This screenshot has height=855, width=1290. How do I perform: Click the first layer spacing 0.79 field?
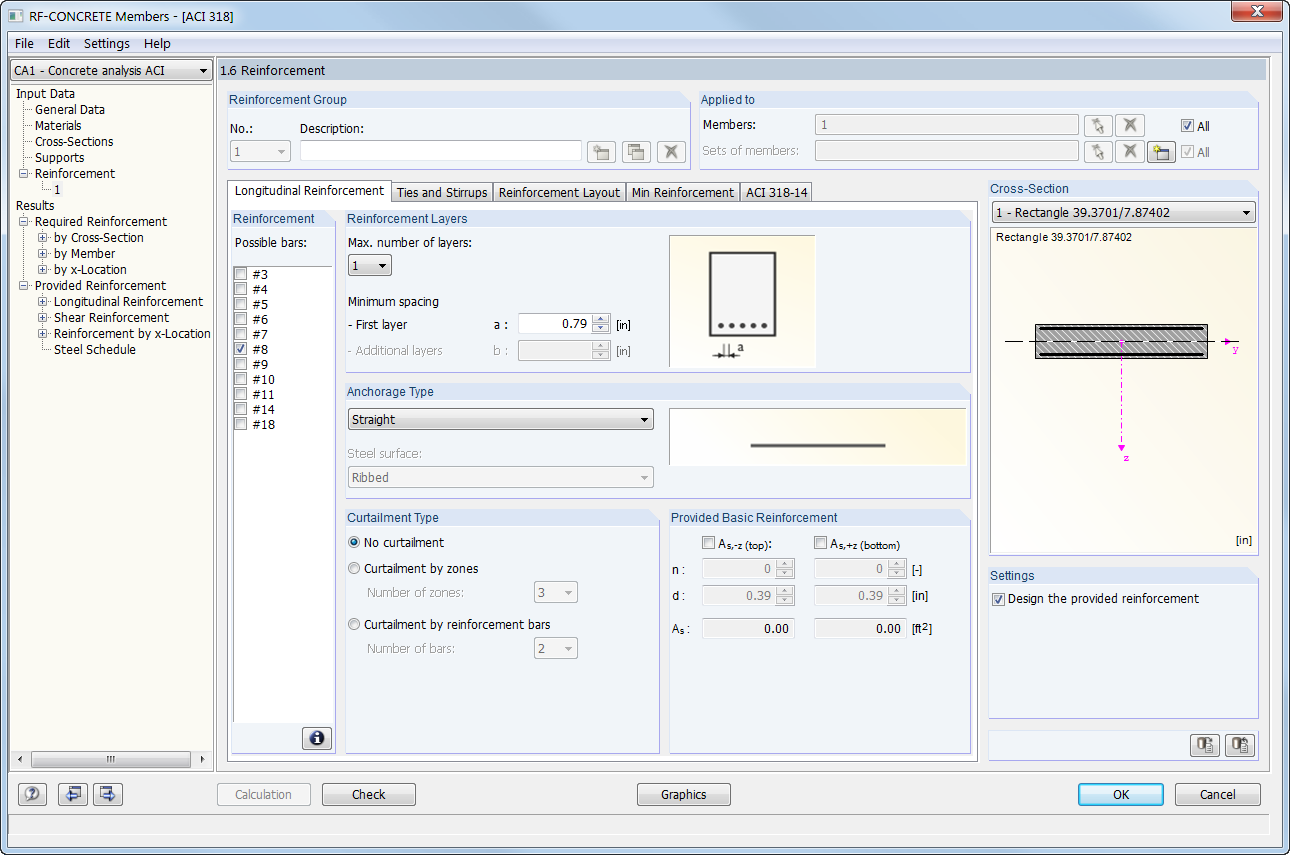point(555,324)
